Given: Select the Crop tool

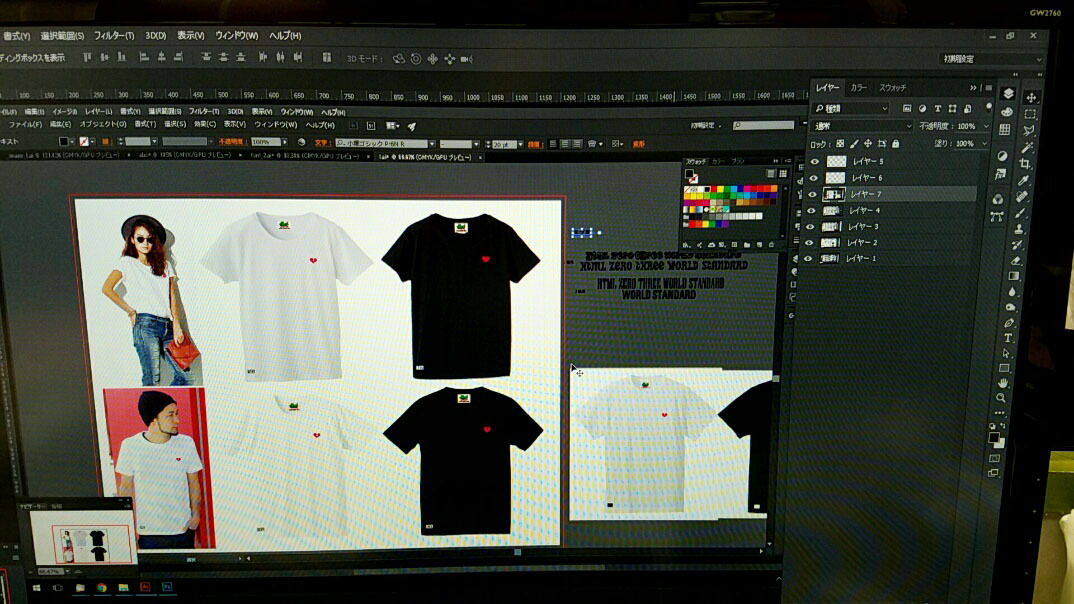Looking at the screenshot, I should [x=1025, y=164].
